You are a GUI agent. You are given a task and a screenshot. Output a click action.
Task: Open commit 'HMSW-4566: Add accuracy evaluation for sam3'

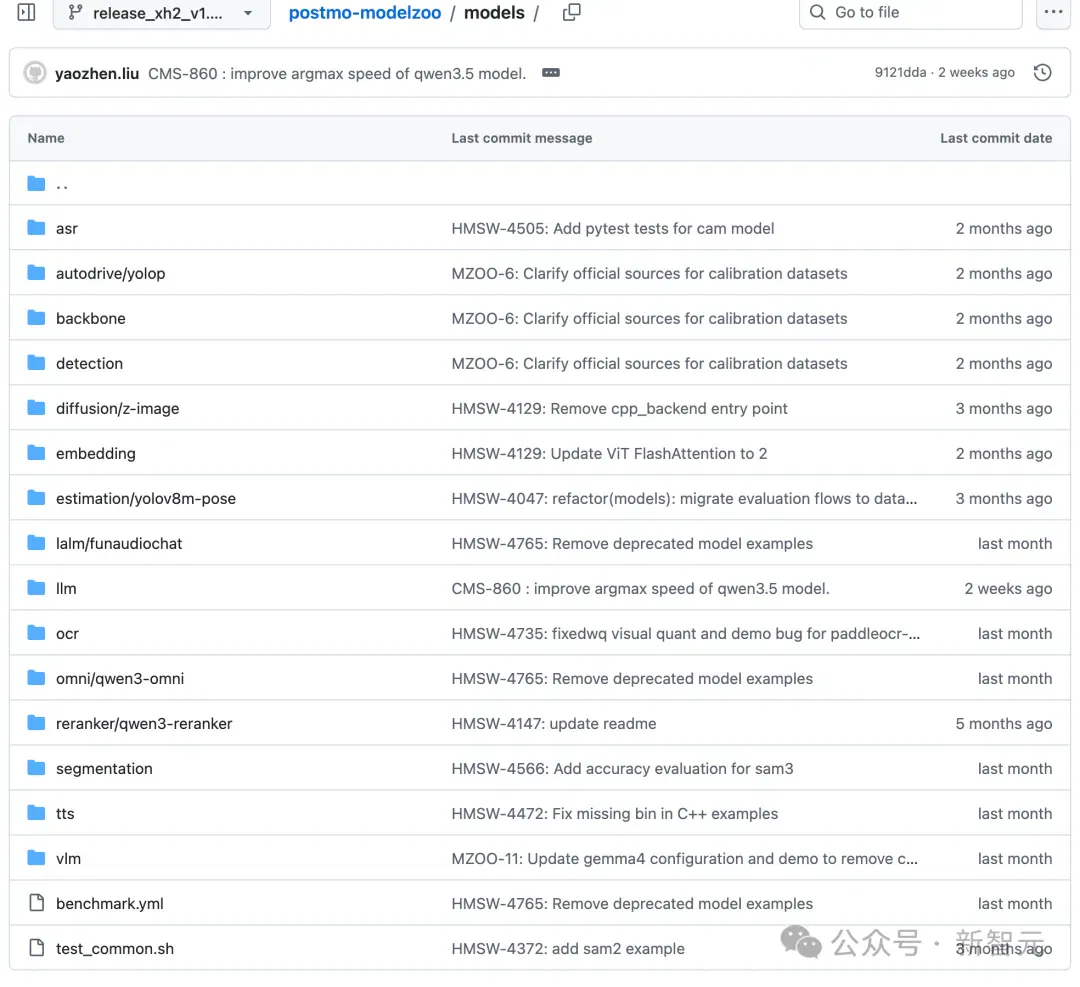(622, 769)
